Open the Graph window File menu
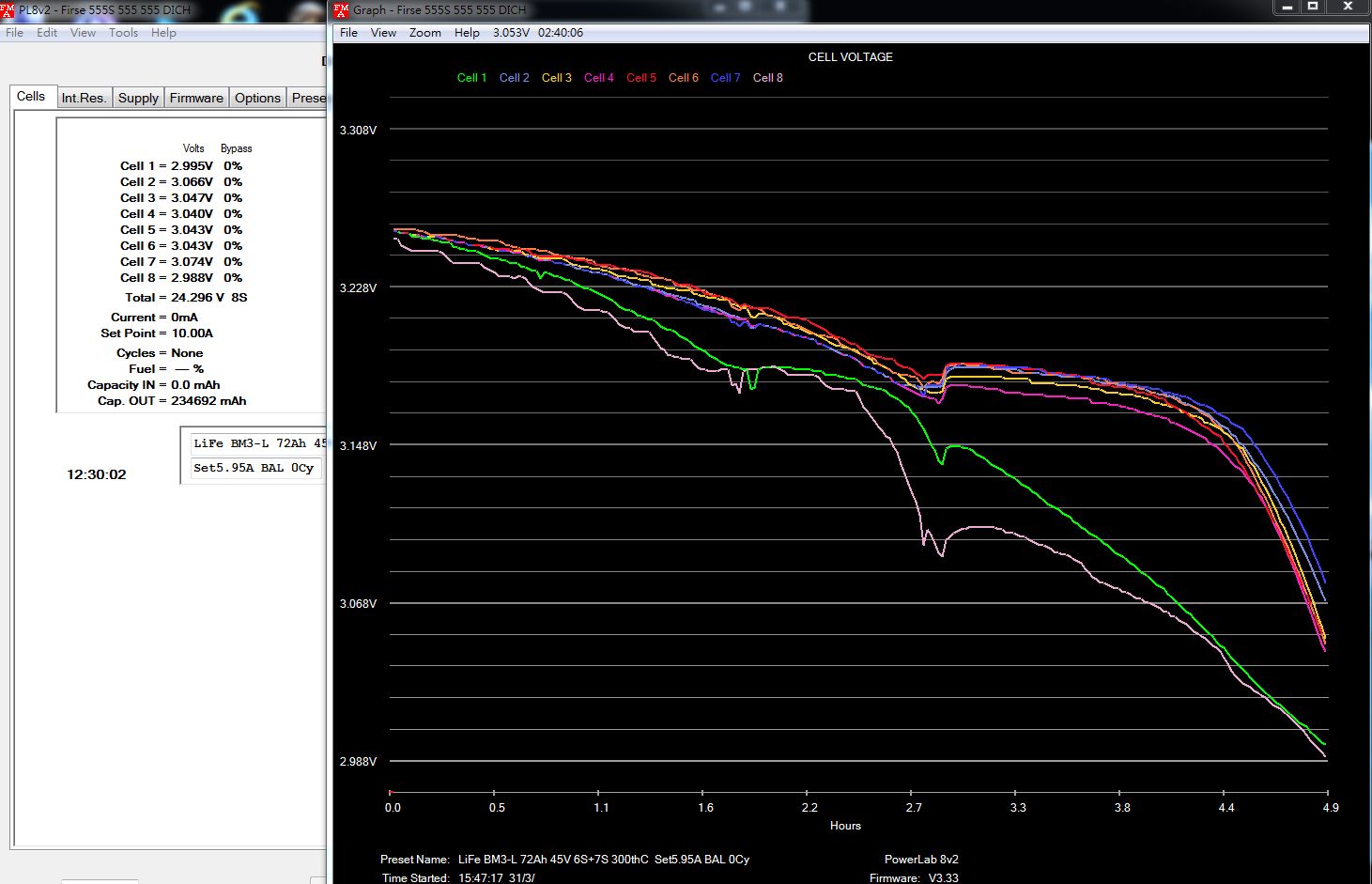This screenshot has height=884, width=1372. [x=348, y=33]
